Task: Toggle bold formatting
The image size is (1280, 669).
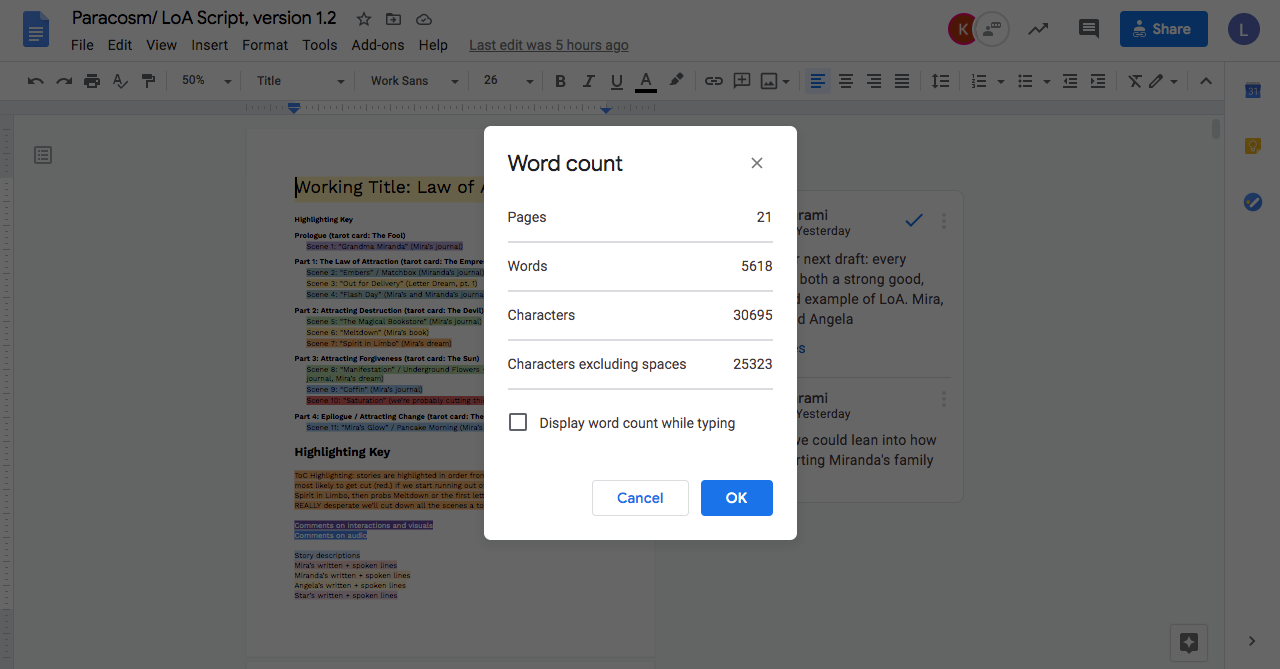Action: pos(560,81)
